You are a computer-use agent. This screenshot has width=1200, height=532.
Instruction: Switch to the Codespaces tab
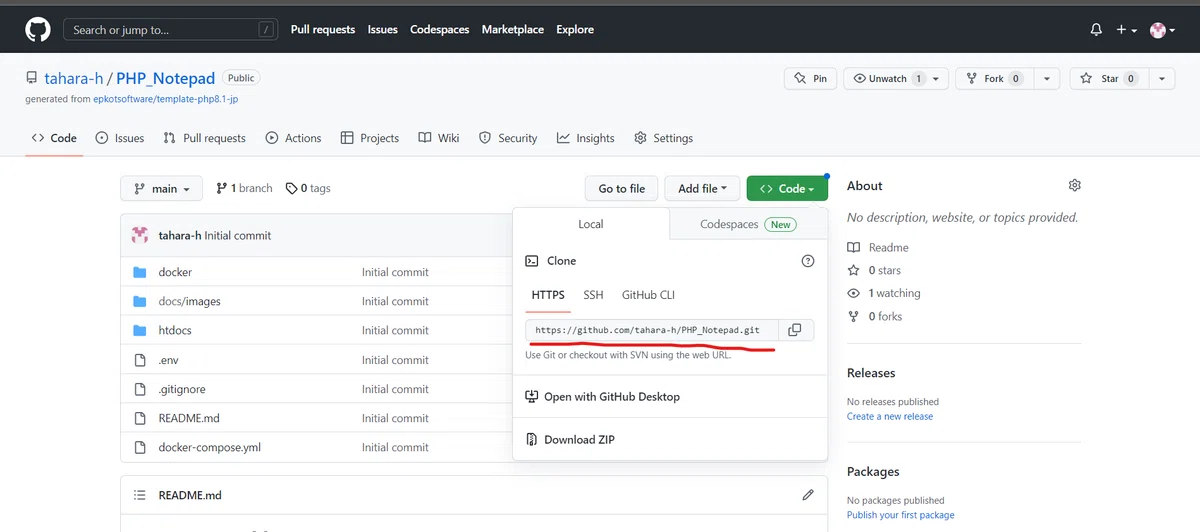(748, 224)
